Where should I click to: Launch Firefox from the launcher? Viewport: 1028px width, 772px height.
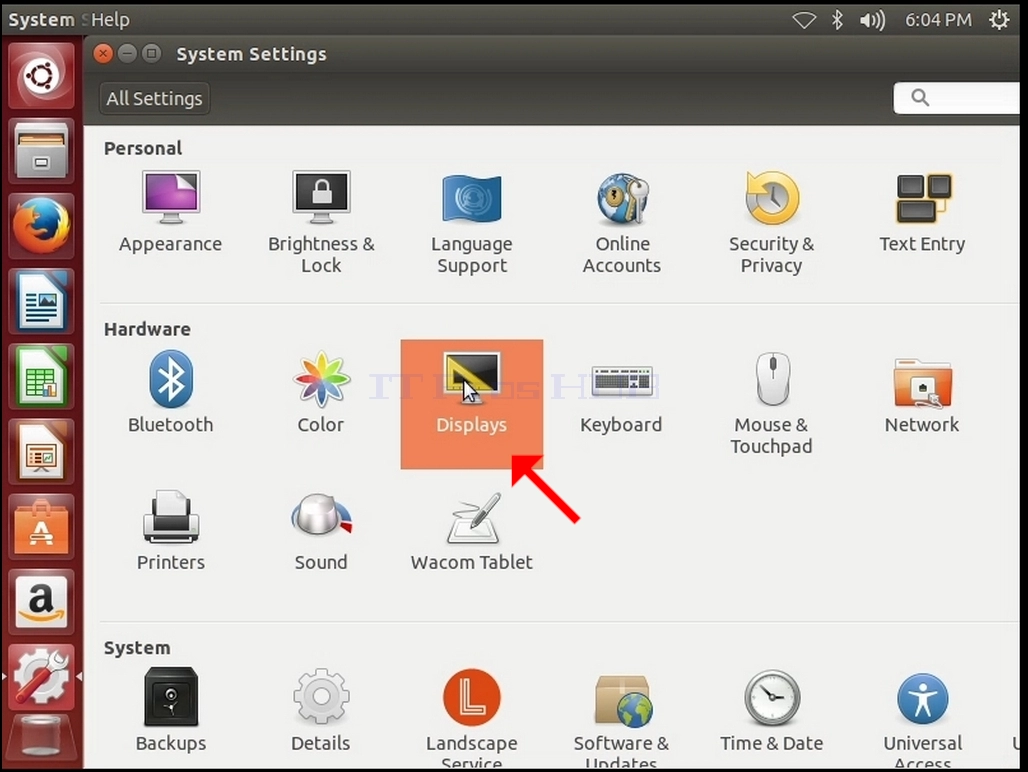[41, 226]
